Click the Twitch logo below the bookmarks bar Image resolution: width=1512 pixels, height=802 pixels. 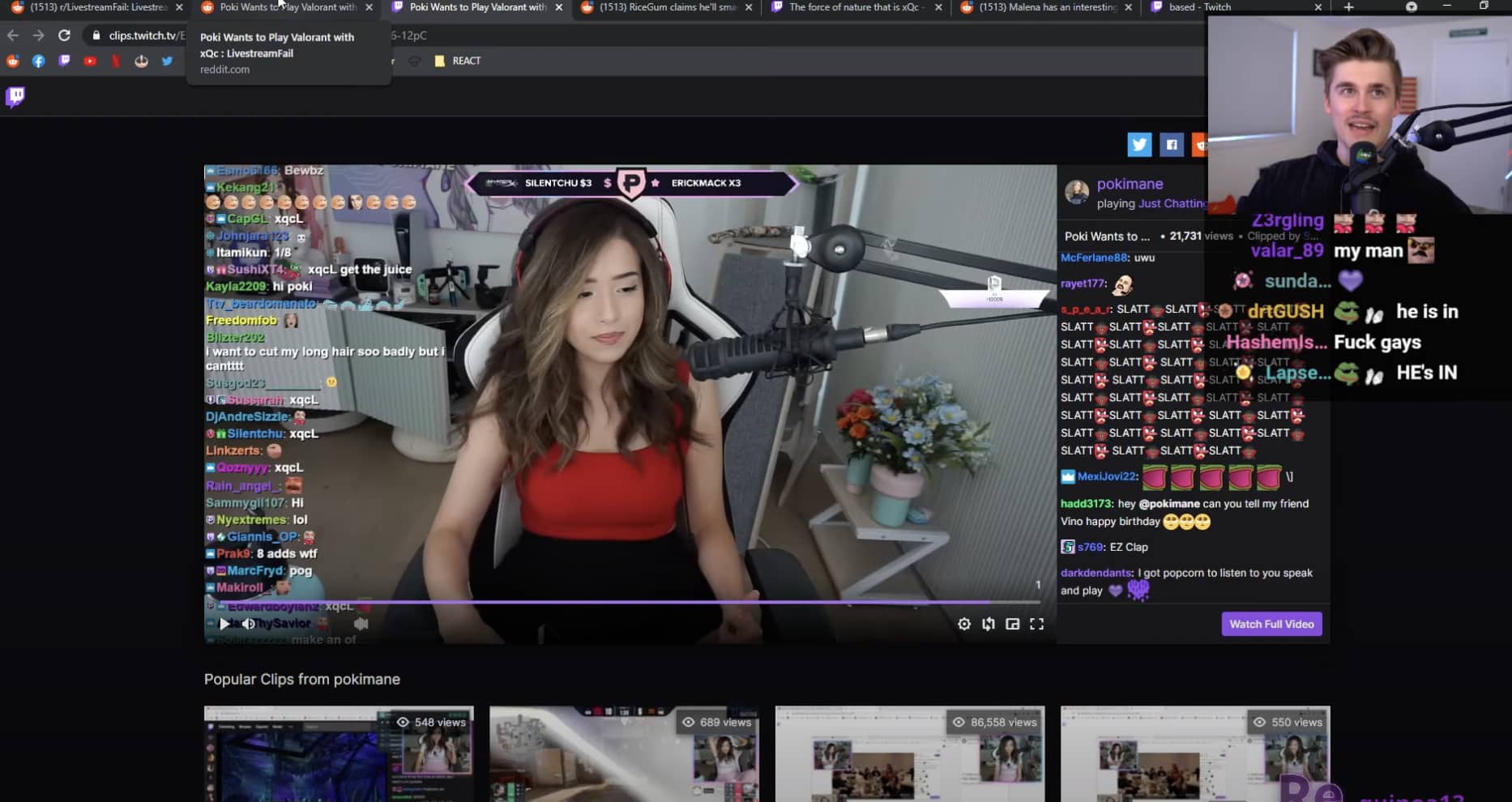click(x=15, y=97)
